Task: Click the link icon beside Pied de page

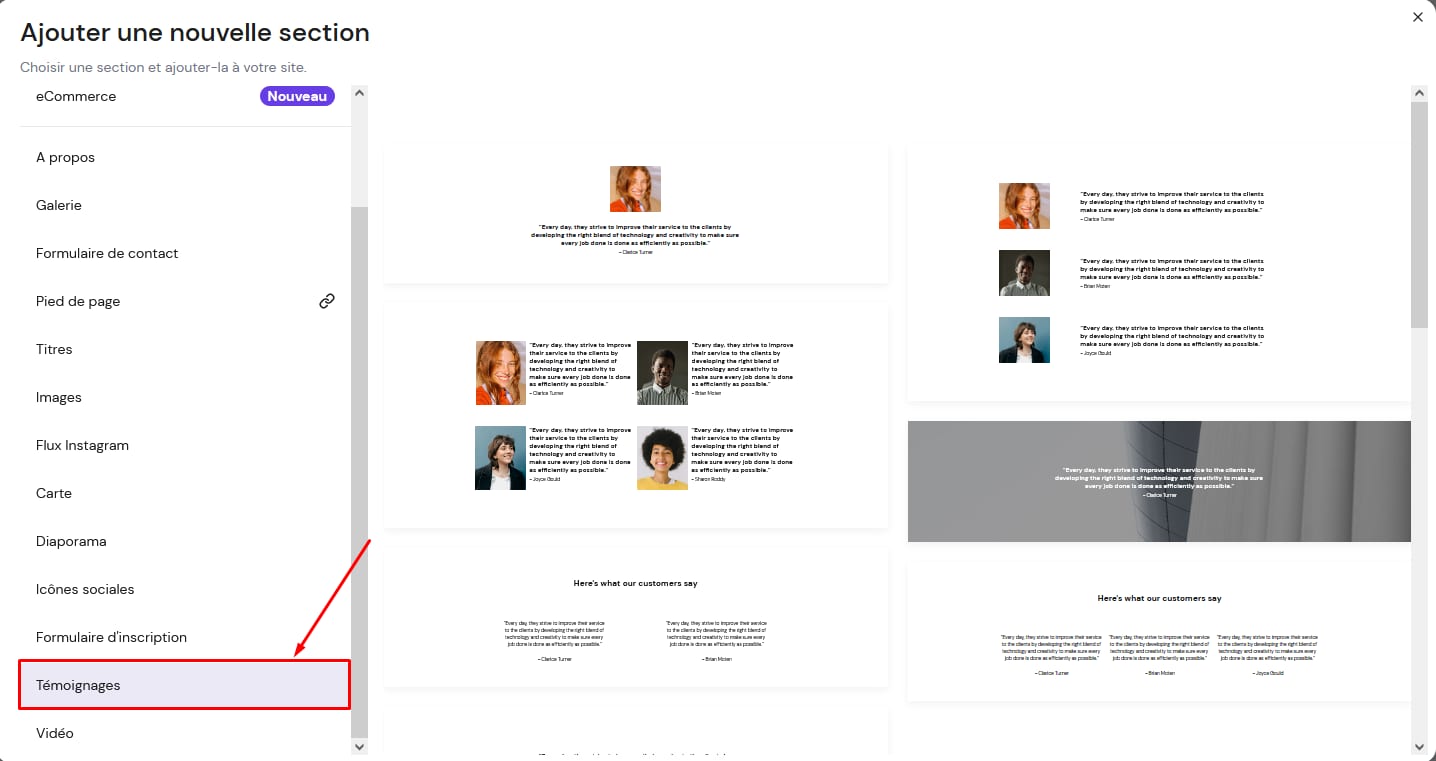Action: pos(326,301)
